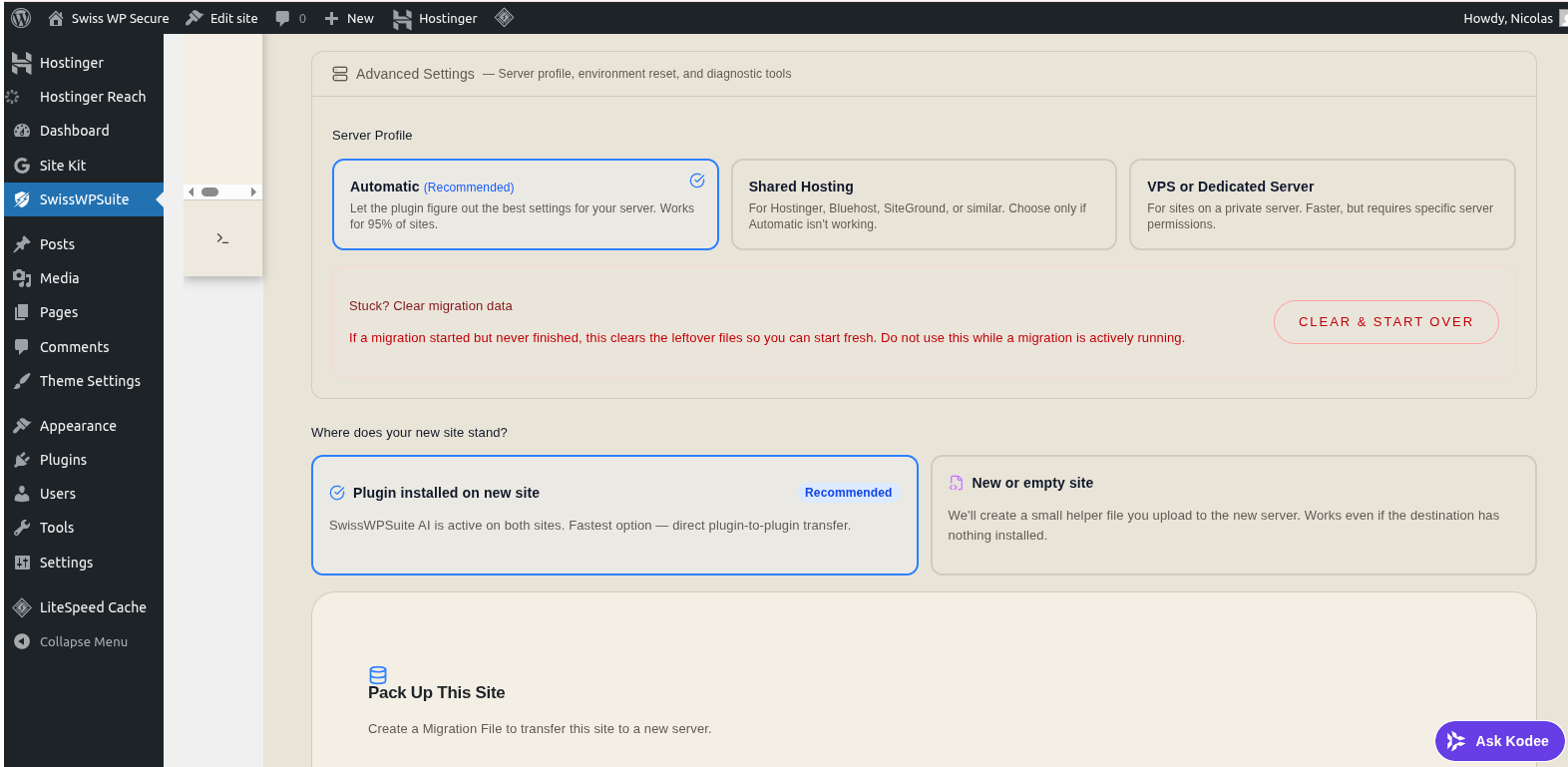1568x767 pixels.
Task: Click the WordPress logo icon
Action: point(21,18)
